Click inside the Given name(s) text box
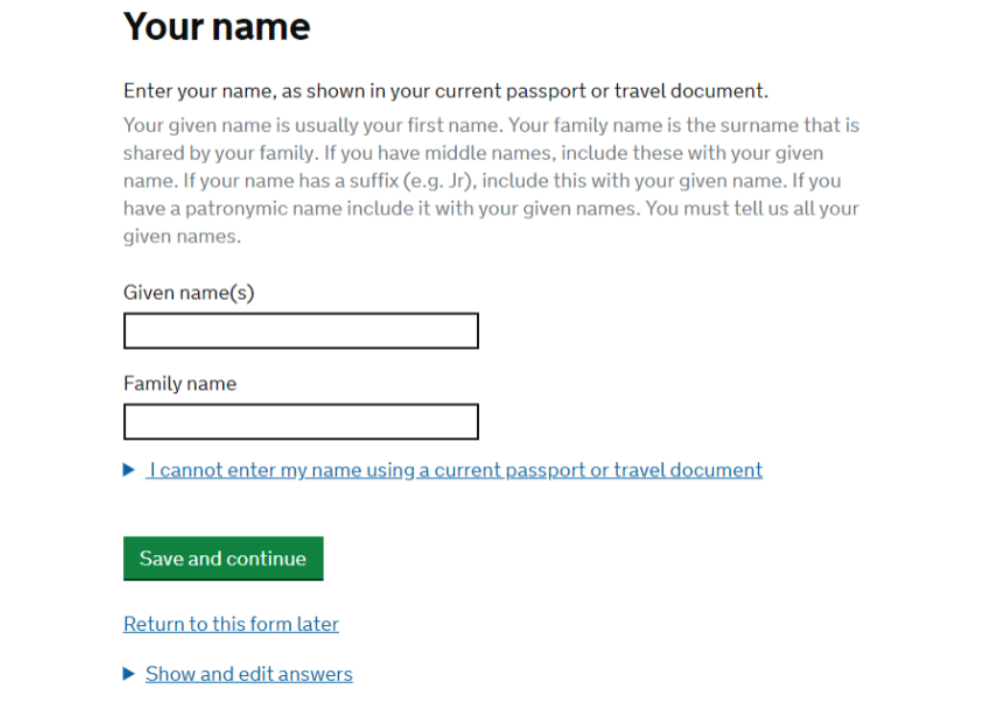This screenshot has width=994, height=714. click(301, 331)
